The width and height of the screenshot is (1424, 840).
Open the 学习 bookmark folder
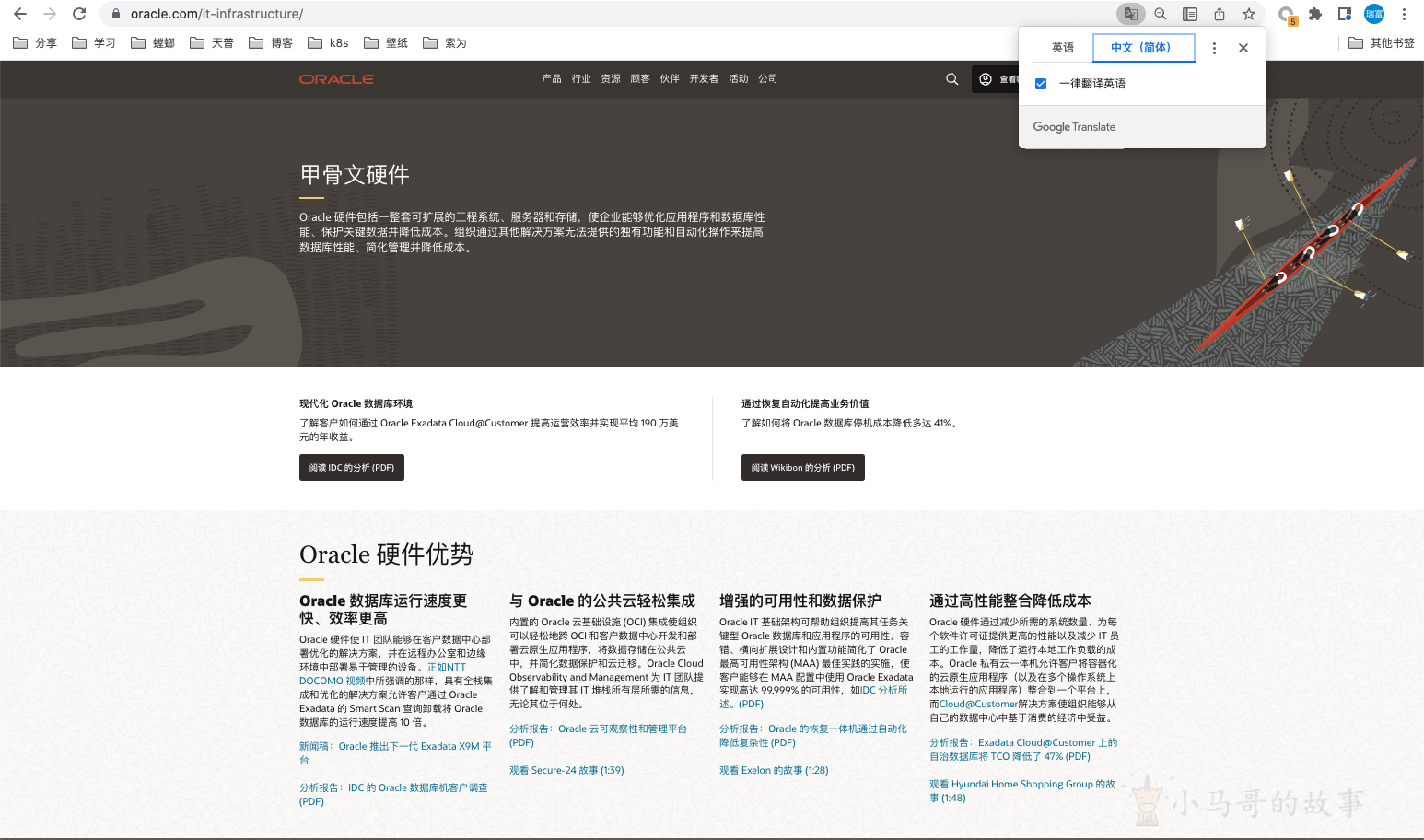pyautogui.click(x=94, y=43)
